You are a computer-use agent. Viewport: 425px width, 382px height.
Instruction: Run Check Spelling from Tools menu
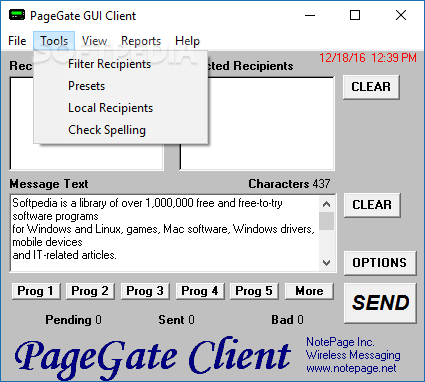pos(121,130)
